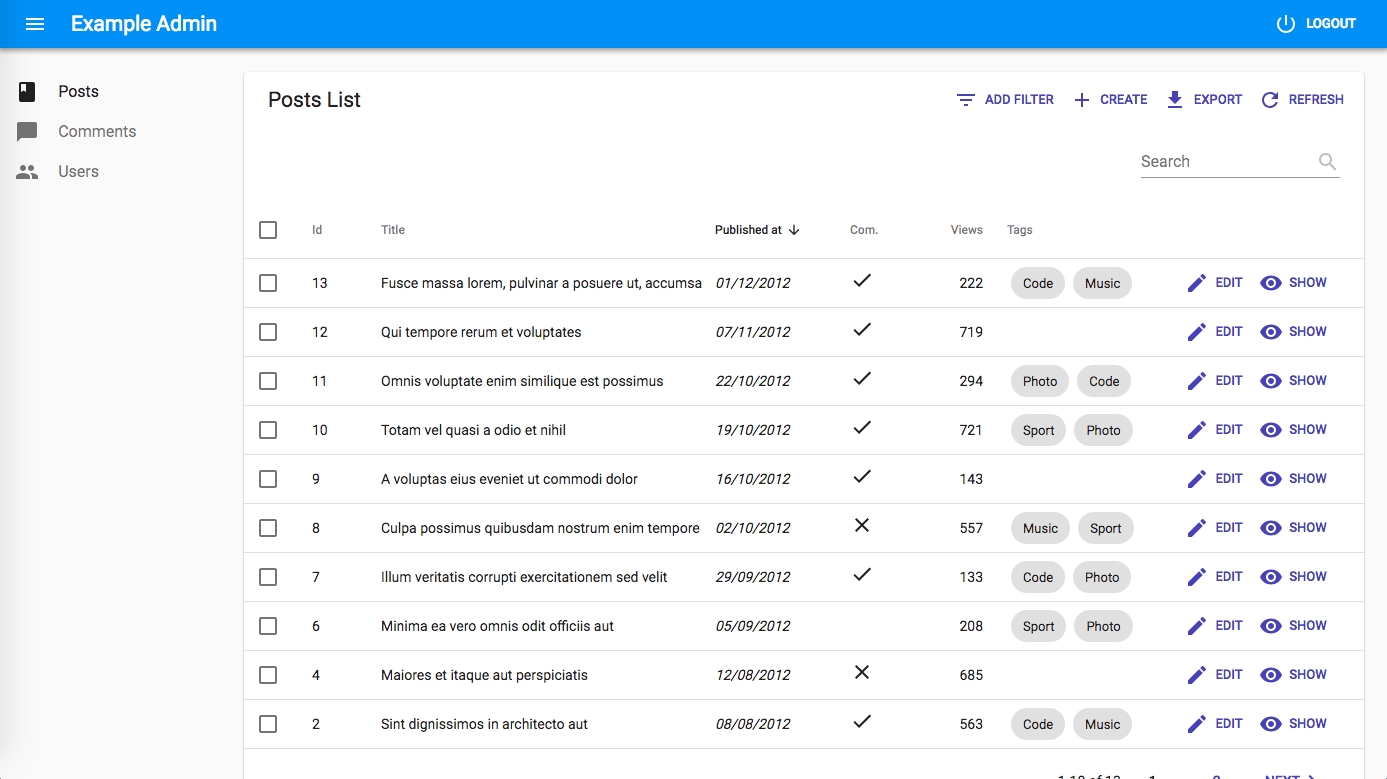Open the hamburger menu in header
The height and width of the screenshot is (779, 1387).
pyautogui.click(x=35, y=24)
